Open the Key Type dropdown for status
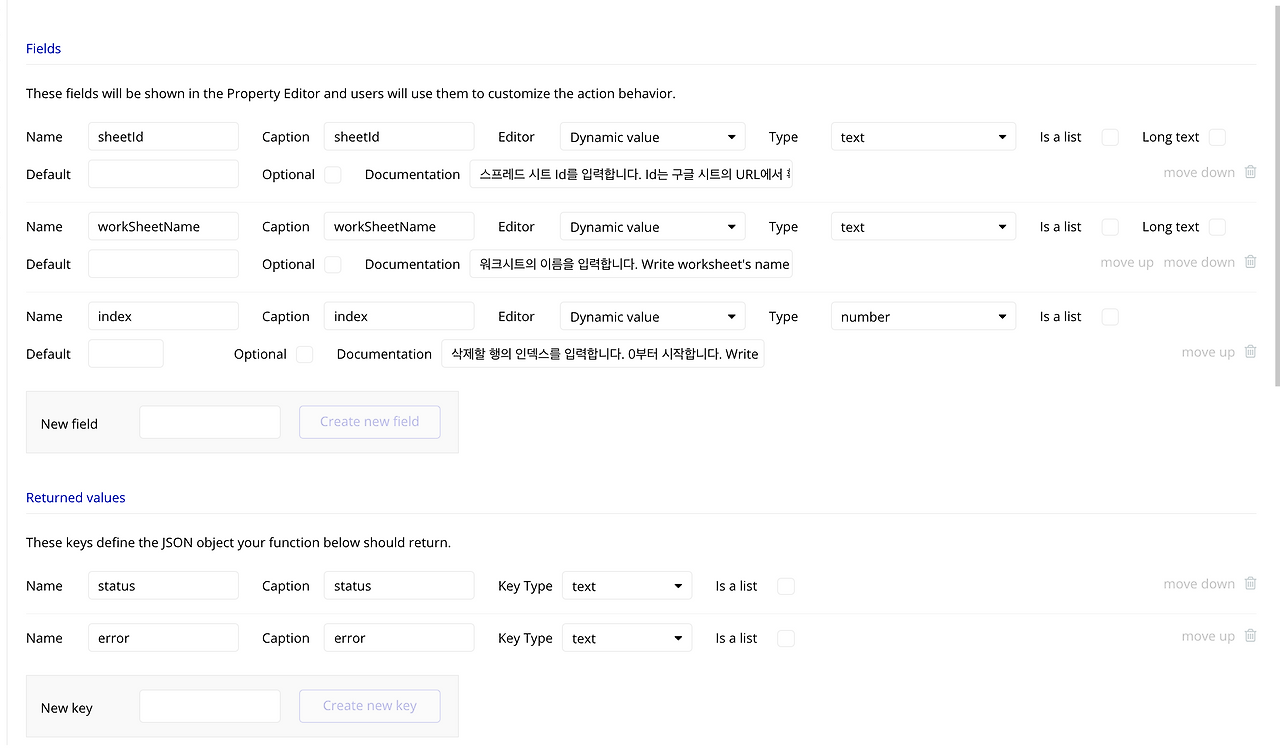This screenshot has height=755, width=1280. 627,585
